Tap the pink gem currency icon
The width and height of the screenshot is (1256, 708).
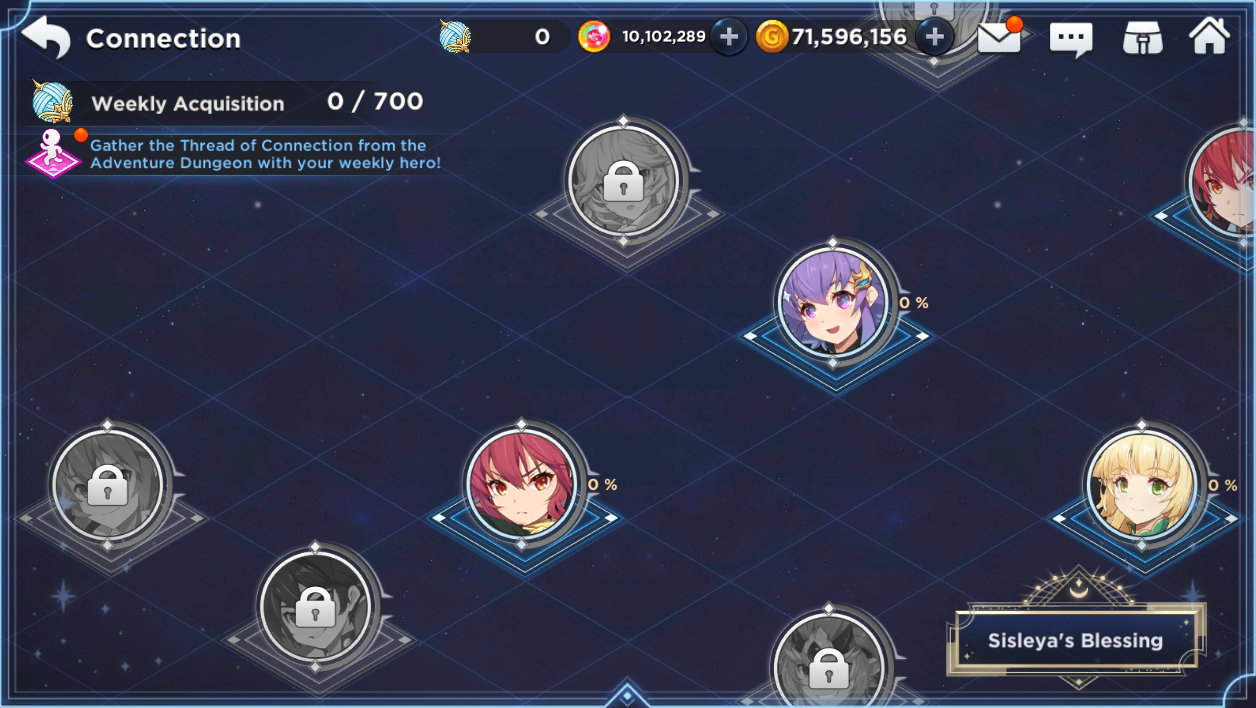(594, 37)
